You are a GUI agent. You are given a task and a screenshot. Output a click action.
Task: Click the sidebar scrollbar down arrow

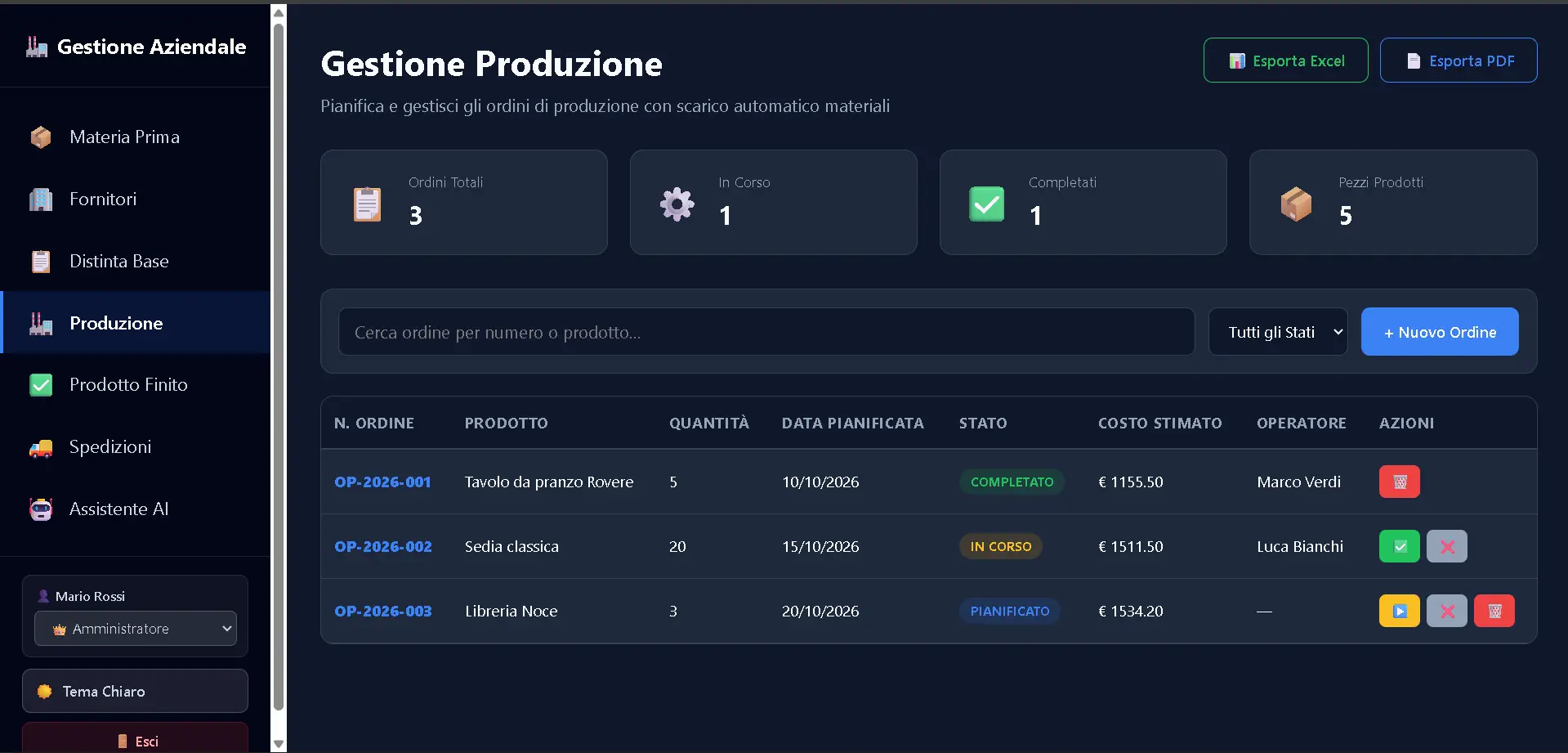click(279, 744)
